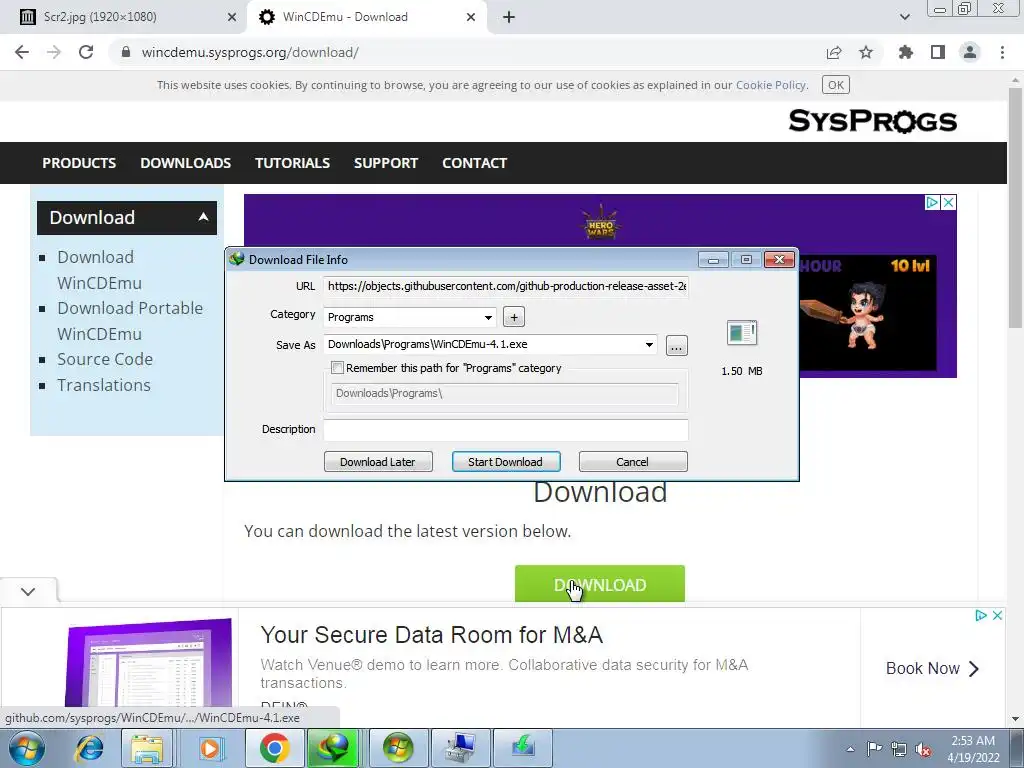Click the SysProgs logo

tap(872, 121)
